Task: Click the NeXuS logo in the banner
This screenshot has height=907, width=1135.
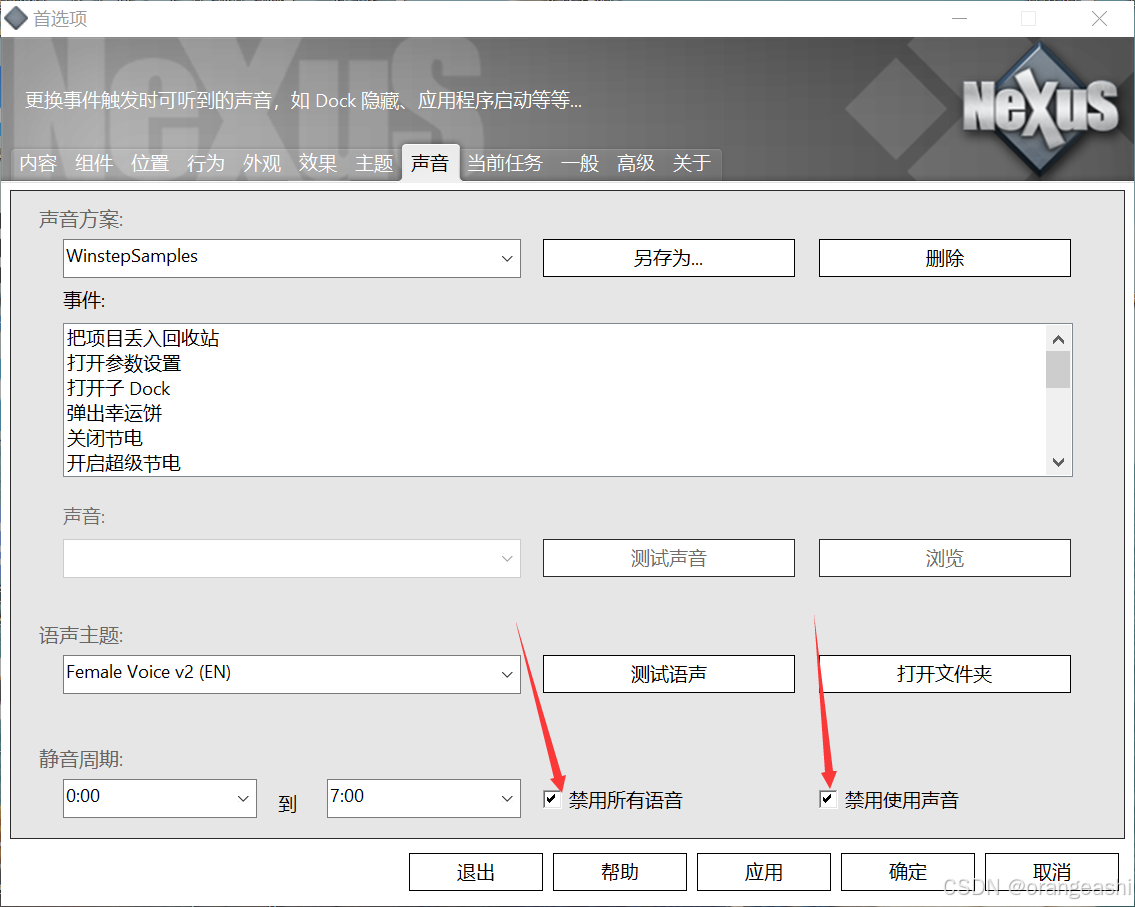Action: 1040,107
